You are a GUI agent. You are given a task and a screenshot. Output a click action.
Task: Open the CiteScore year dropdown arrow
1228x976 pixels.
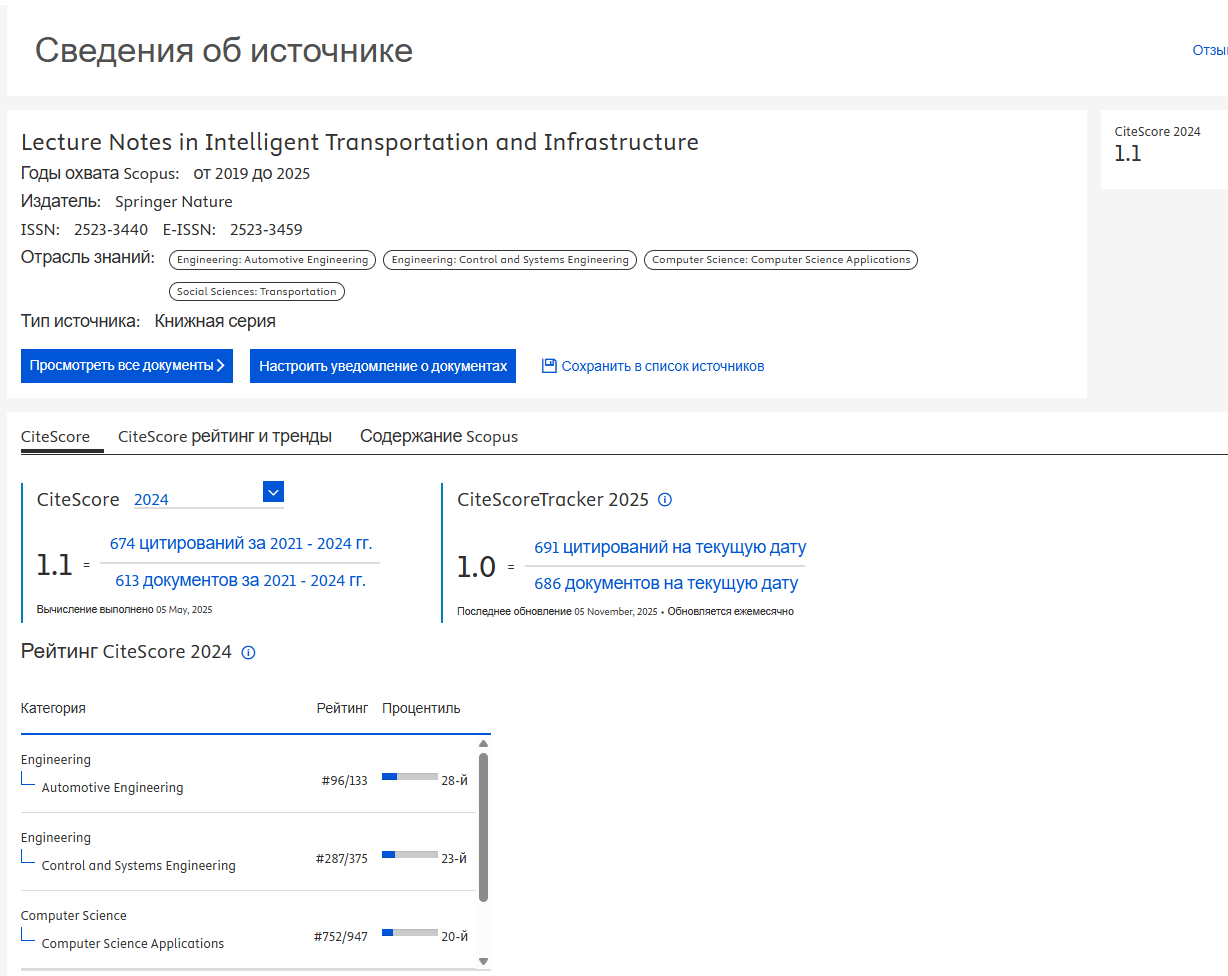pyautogui.click(x=273, y=491)
